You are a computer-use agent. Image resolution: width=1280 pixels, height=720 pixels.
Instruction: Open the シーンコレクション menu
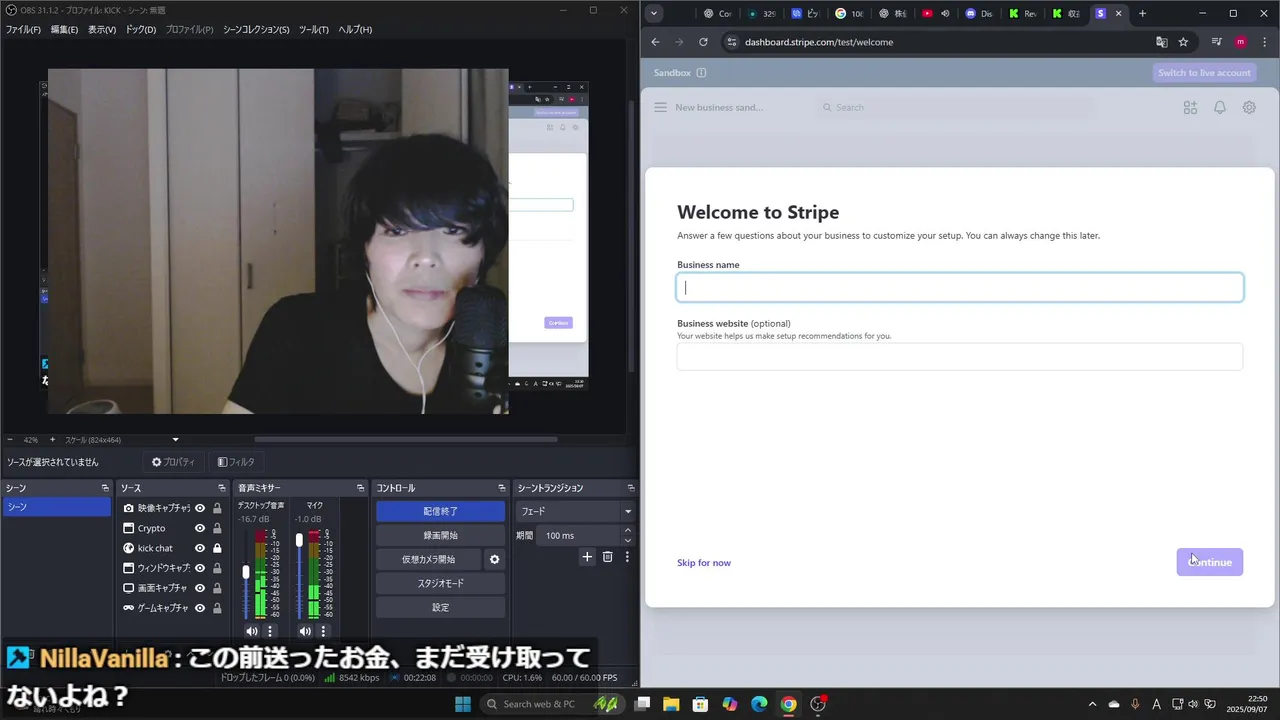[256, 29]
